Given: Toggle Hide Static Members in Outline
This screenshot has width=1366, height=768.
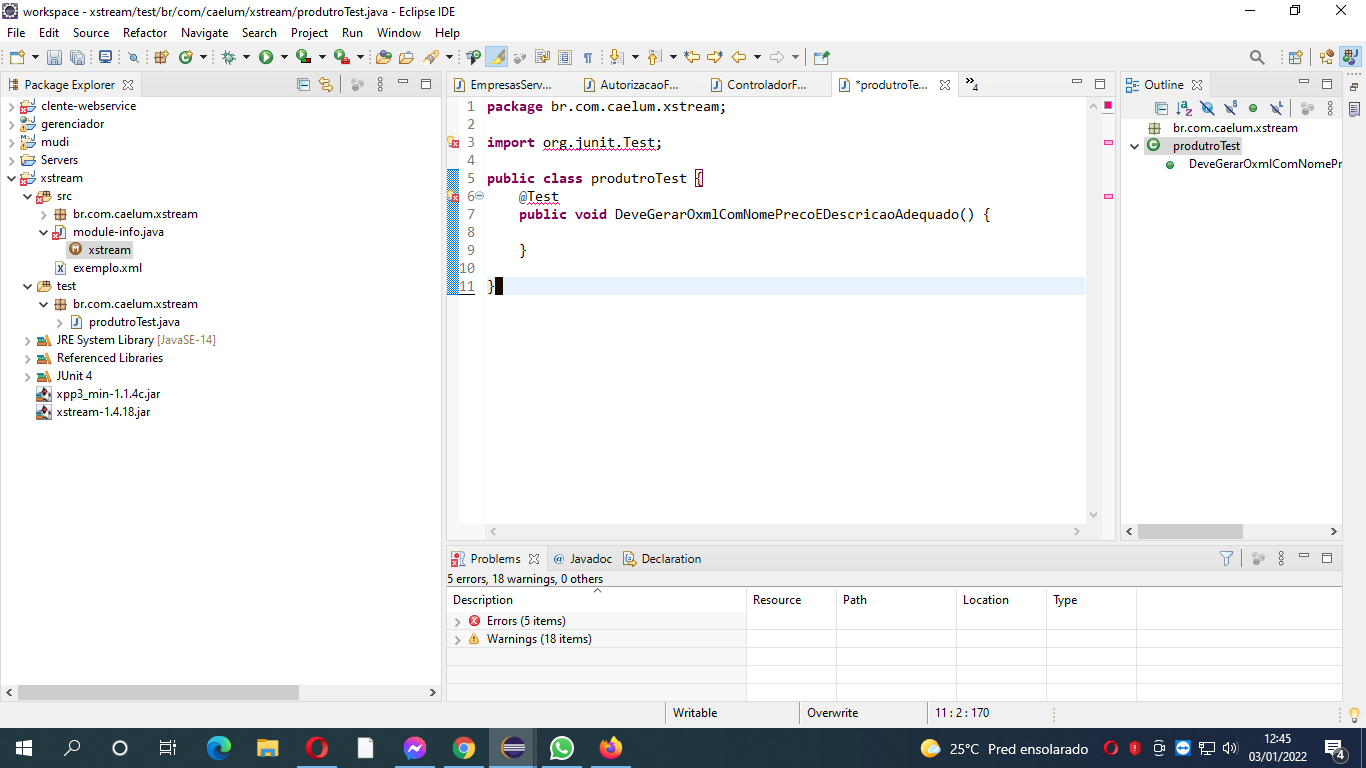Looking at the screenshot, I should coord(1231,108).
